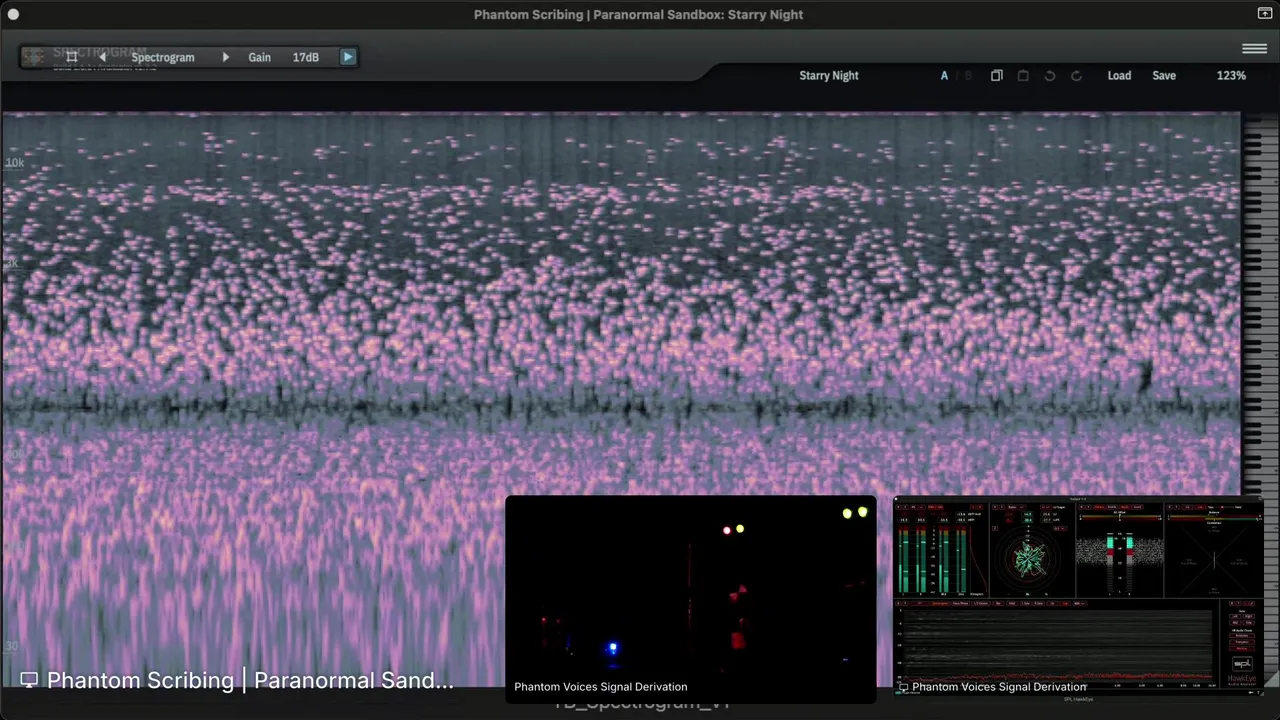
Task: Select preset slot A
Action: tap(944, 75)
